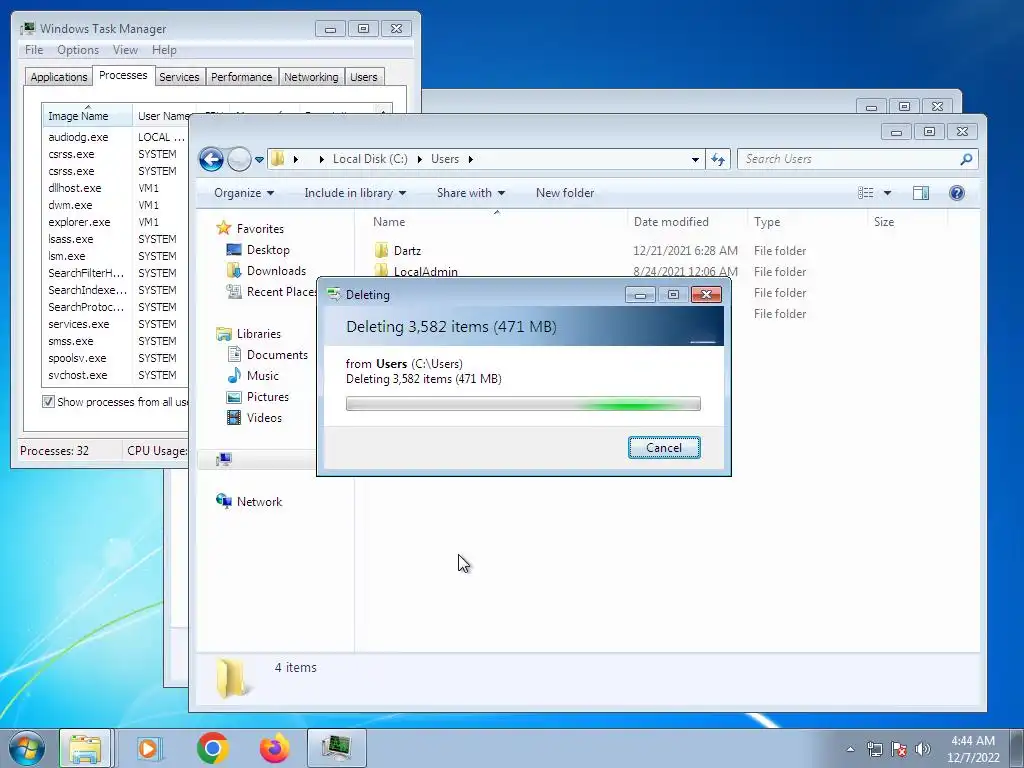Viewport: 1024px width, 768px height.
Task: Select Favorites star in navigation pane
Action: click(223, 228)
